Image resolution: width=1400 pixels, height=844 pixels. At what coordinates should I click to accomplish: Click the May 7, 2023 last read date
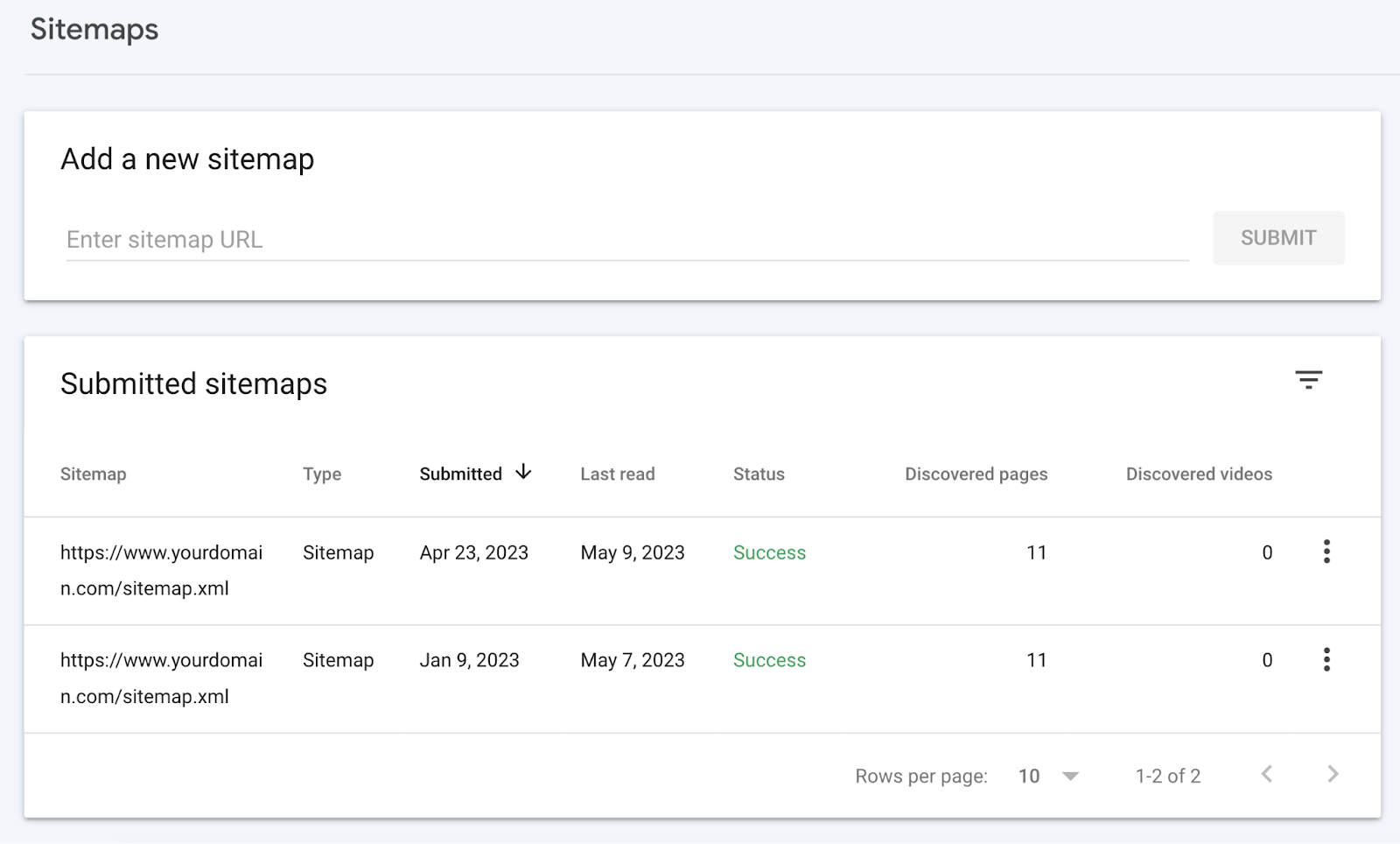633,660
